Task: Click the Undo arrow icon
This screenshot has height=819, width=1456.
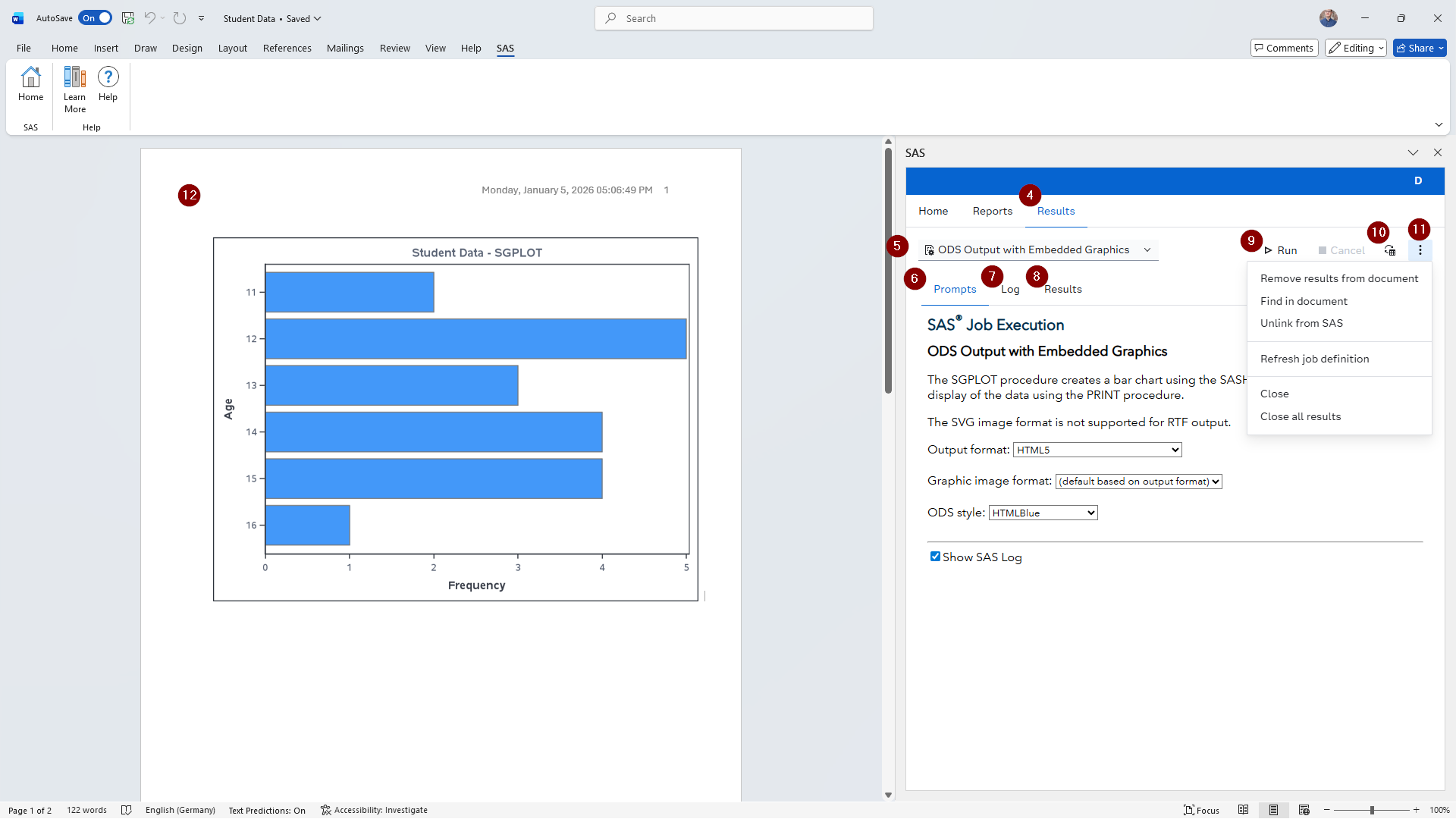Action: tap(149, 18)
